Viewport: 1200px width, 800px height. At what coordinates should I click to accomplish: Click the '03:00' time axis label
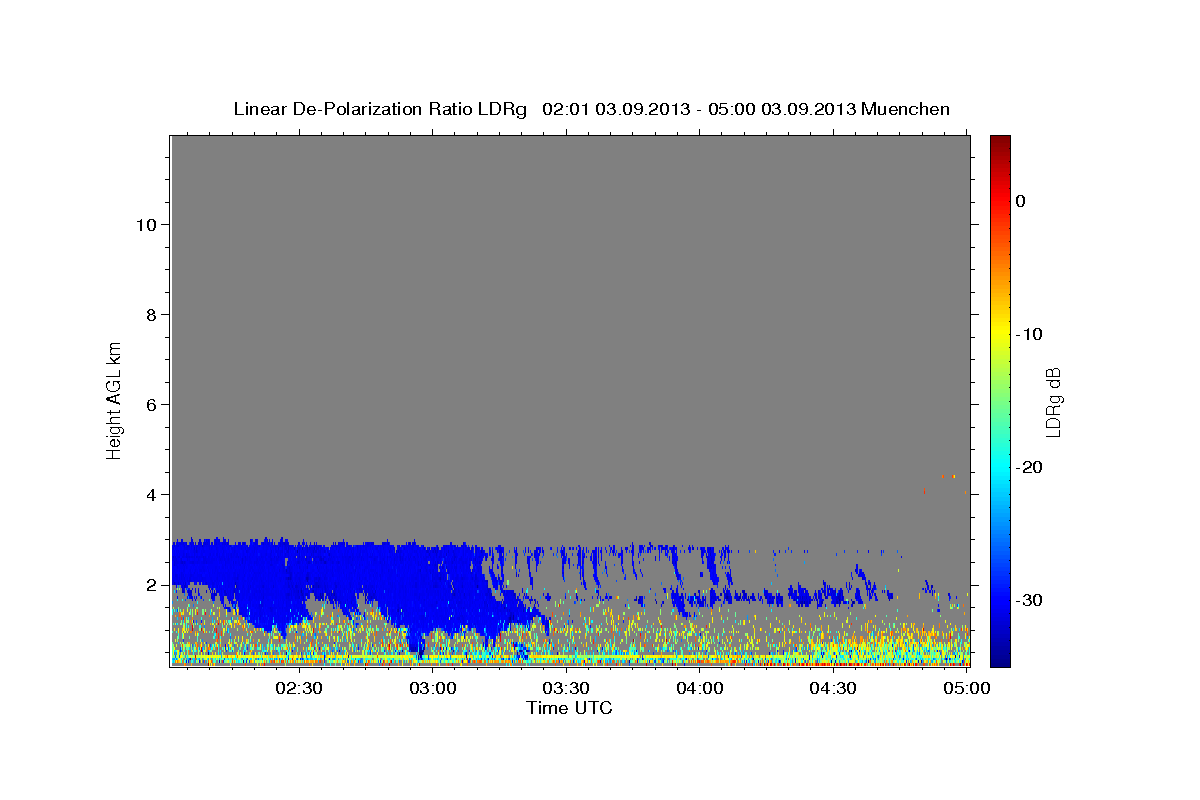(433, 689)
